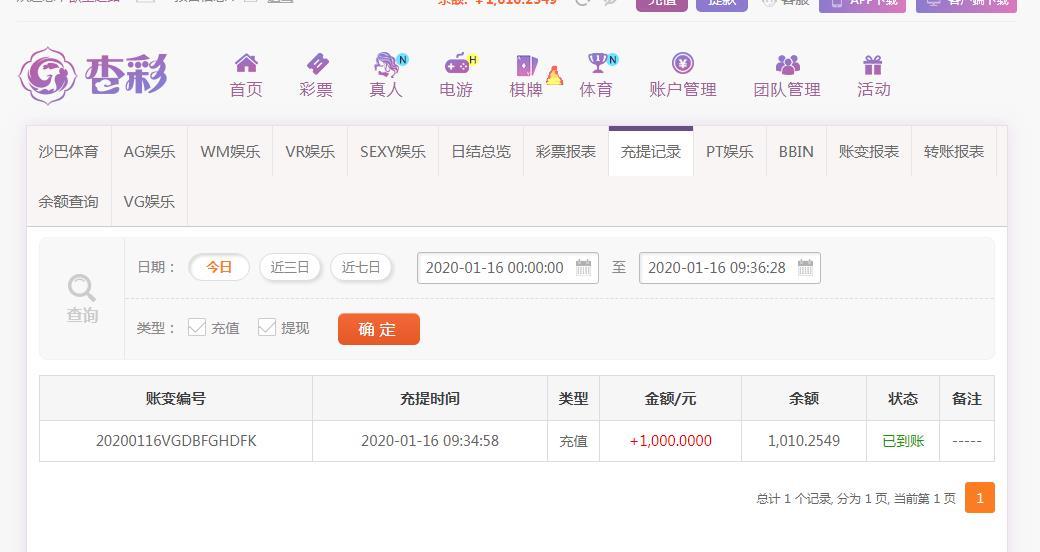The width and height of the screenshot is (1040, 552).
Task: Go to page 1 in pagination
Action: 980,498
